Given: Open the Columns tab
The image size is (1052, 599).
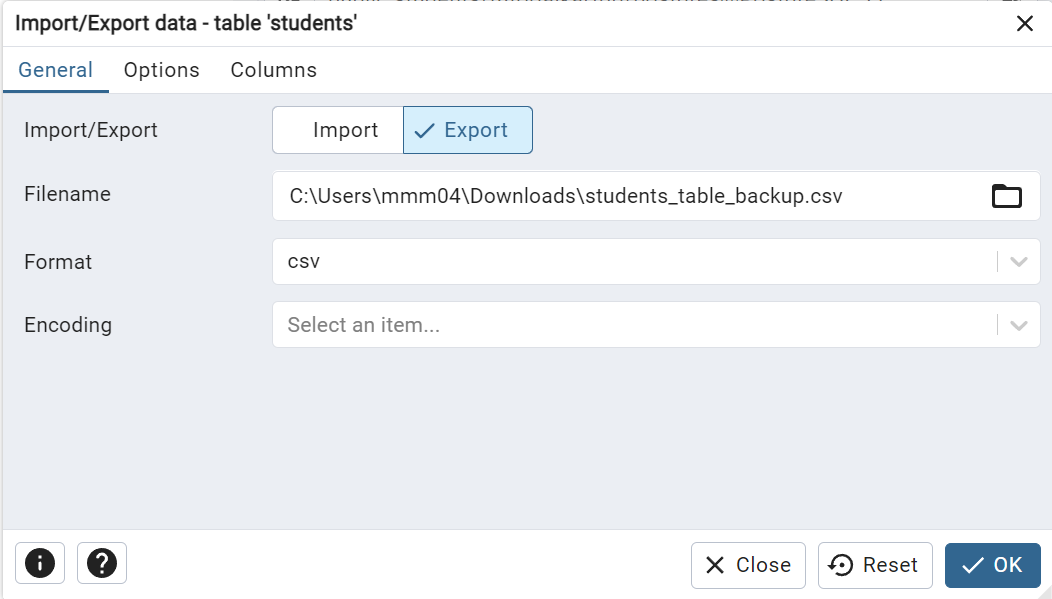Looking at the screenshot, I should pos(273,70).
